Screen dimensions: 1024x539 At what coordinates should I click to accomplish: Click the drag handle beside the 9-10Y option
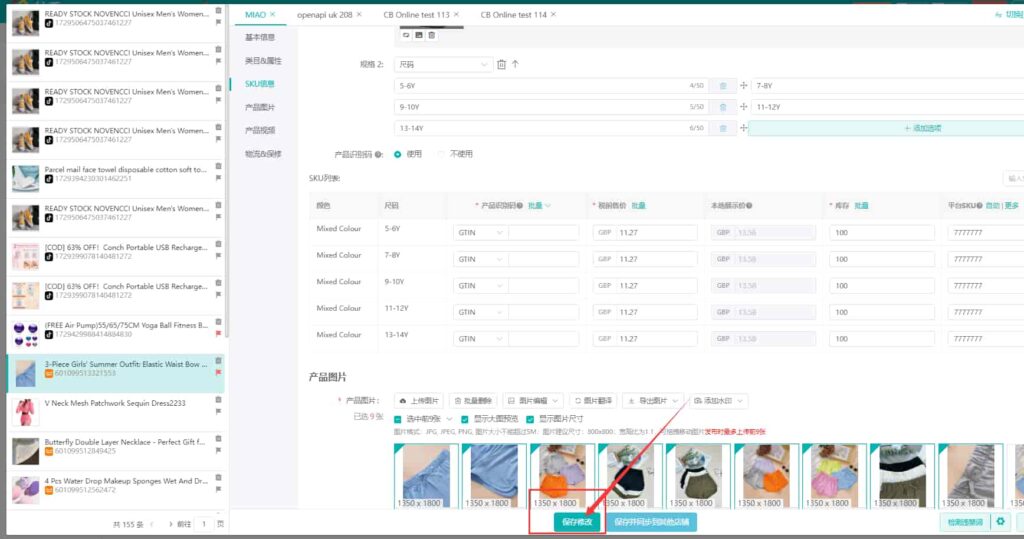click(743, 107)
